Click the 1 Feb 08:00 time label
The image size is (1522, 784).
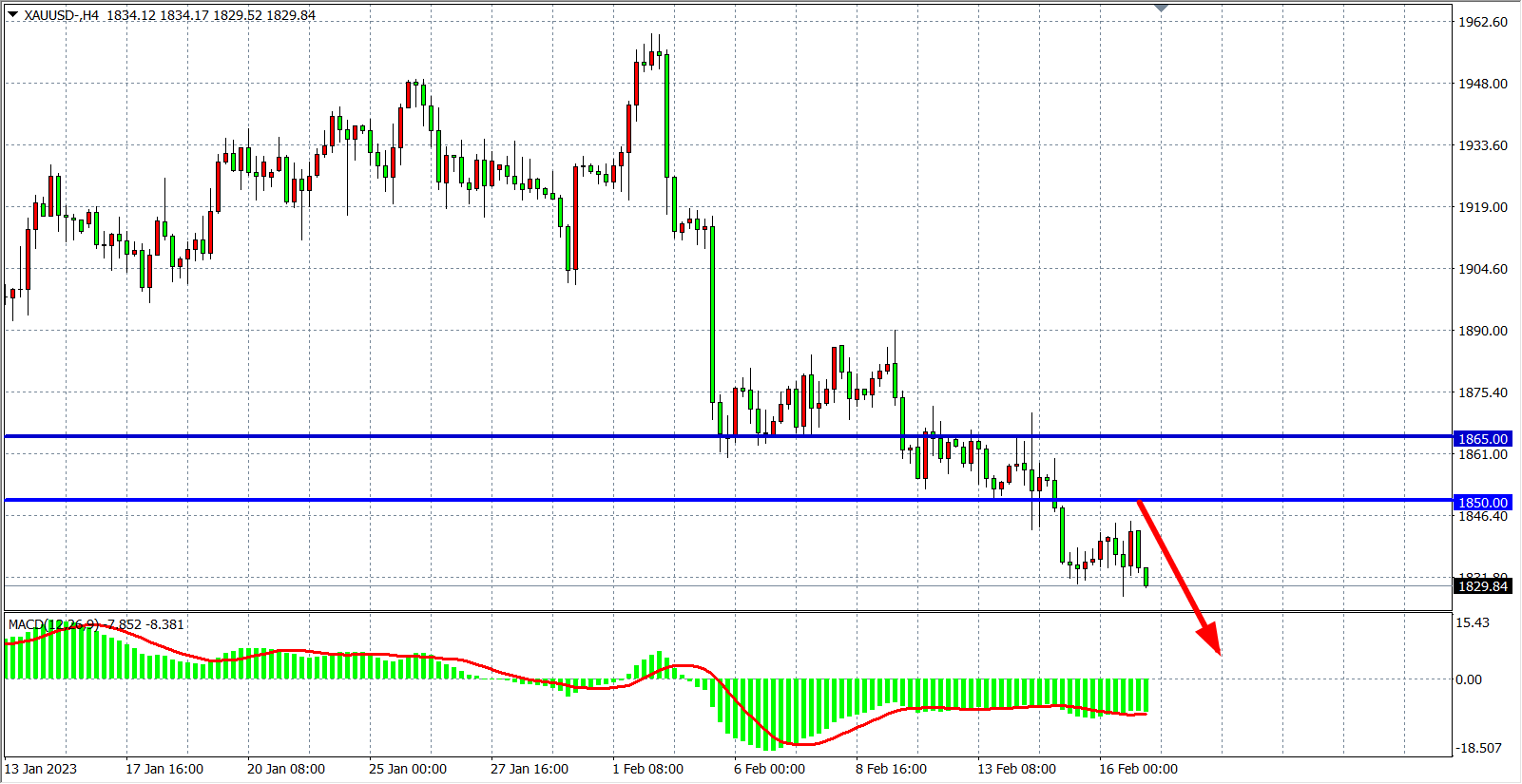point(647,769)
